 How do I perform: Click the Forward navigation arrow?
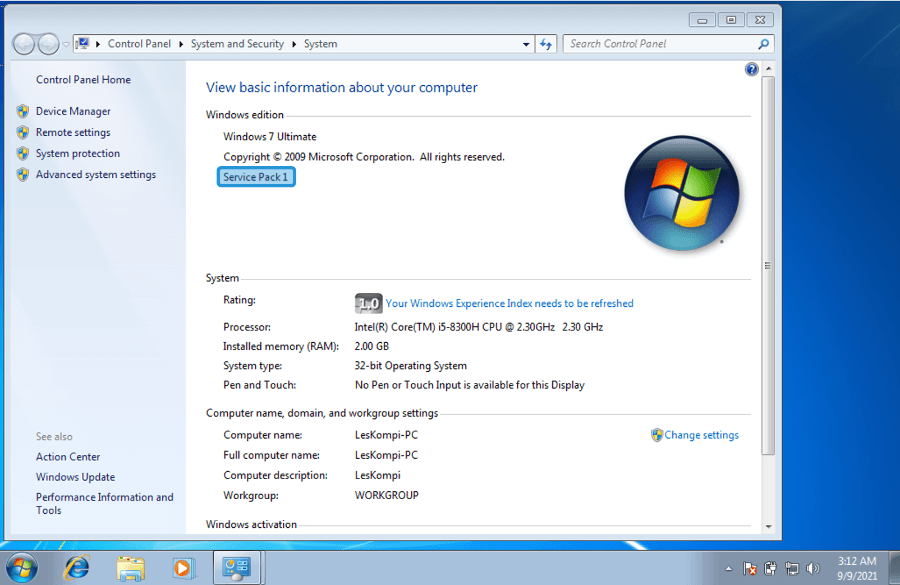coord(48,44)
